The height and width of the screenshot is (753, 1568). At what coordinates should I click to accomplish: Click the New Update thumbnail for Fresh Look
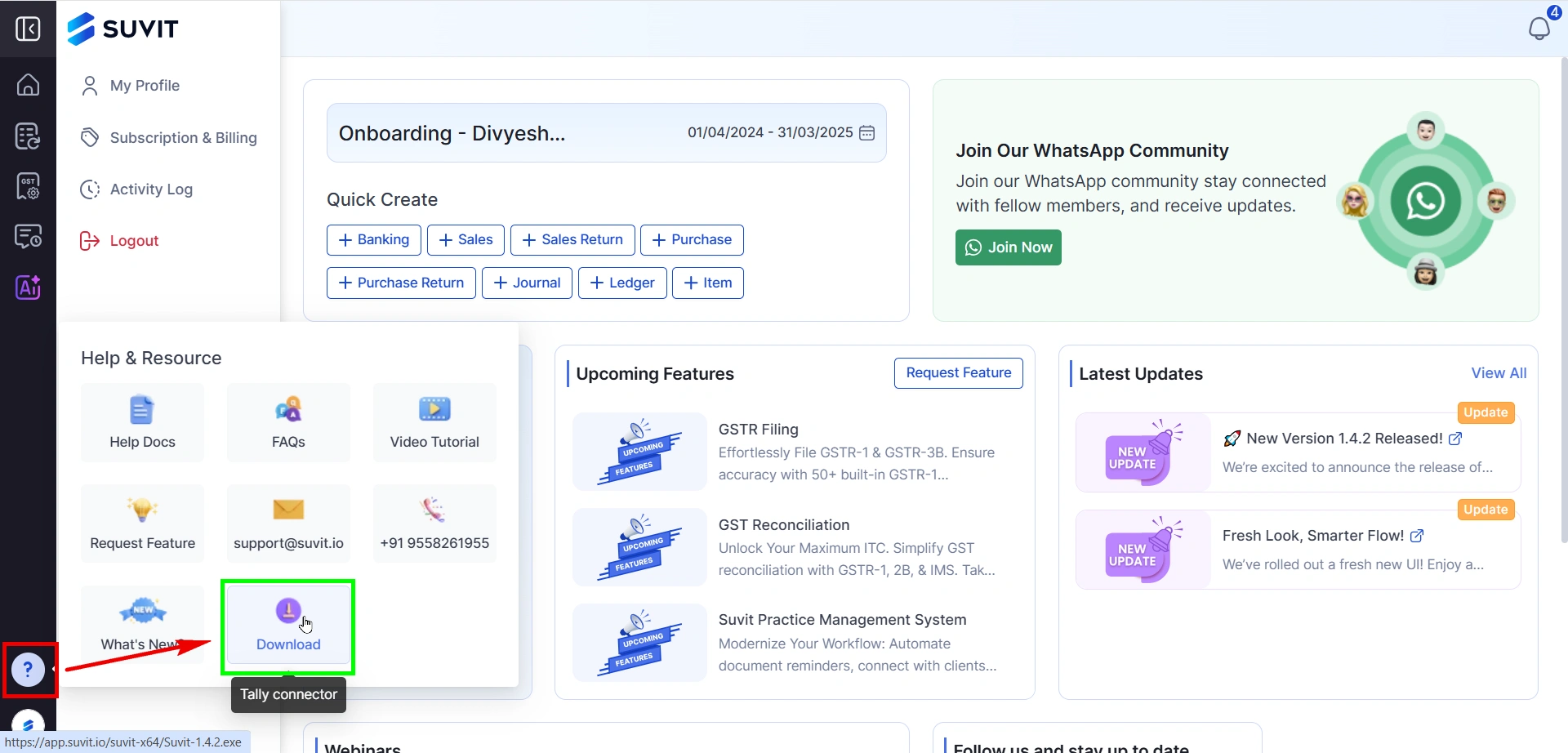tap(1143, 550)
